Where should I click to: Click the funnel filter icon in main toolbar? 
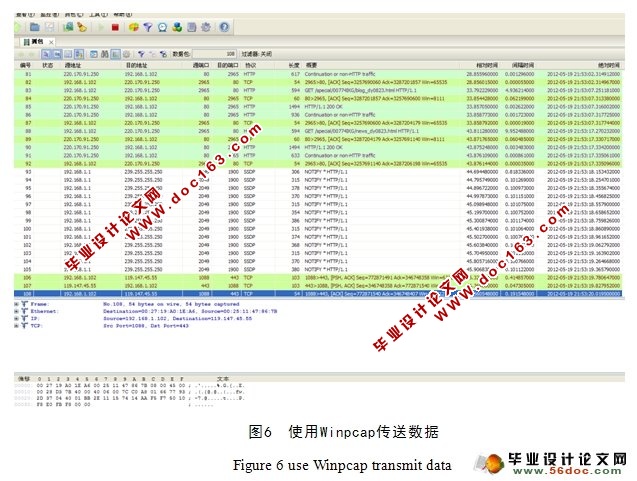(x=148, y=27)
